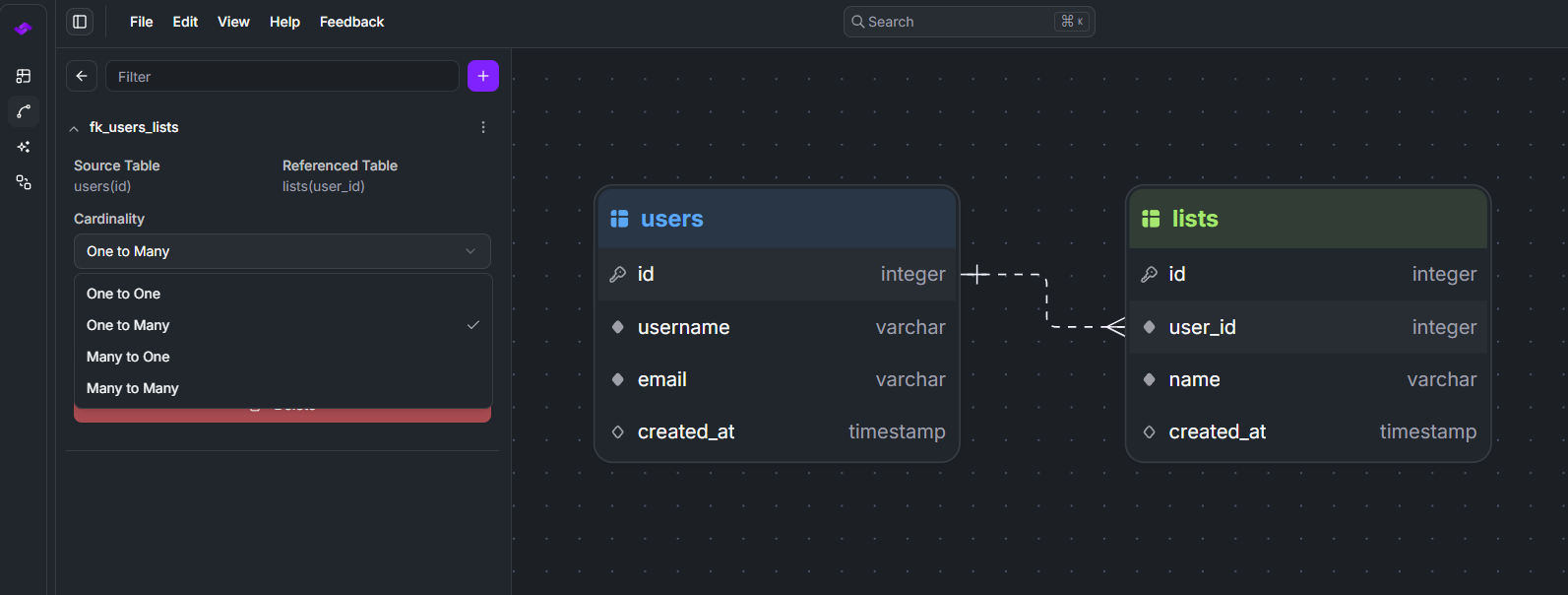Click the users(id) source table text
The width and height of the screenshot is (1568, 595).
coord(102,186)
